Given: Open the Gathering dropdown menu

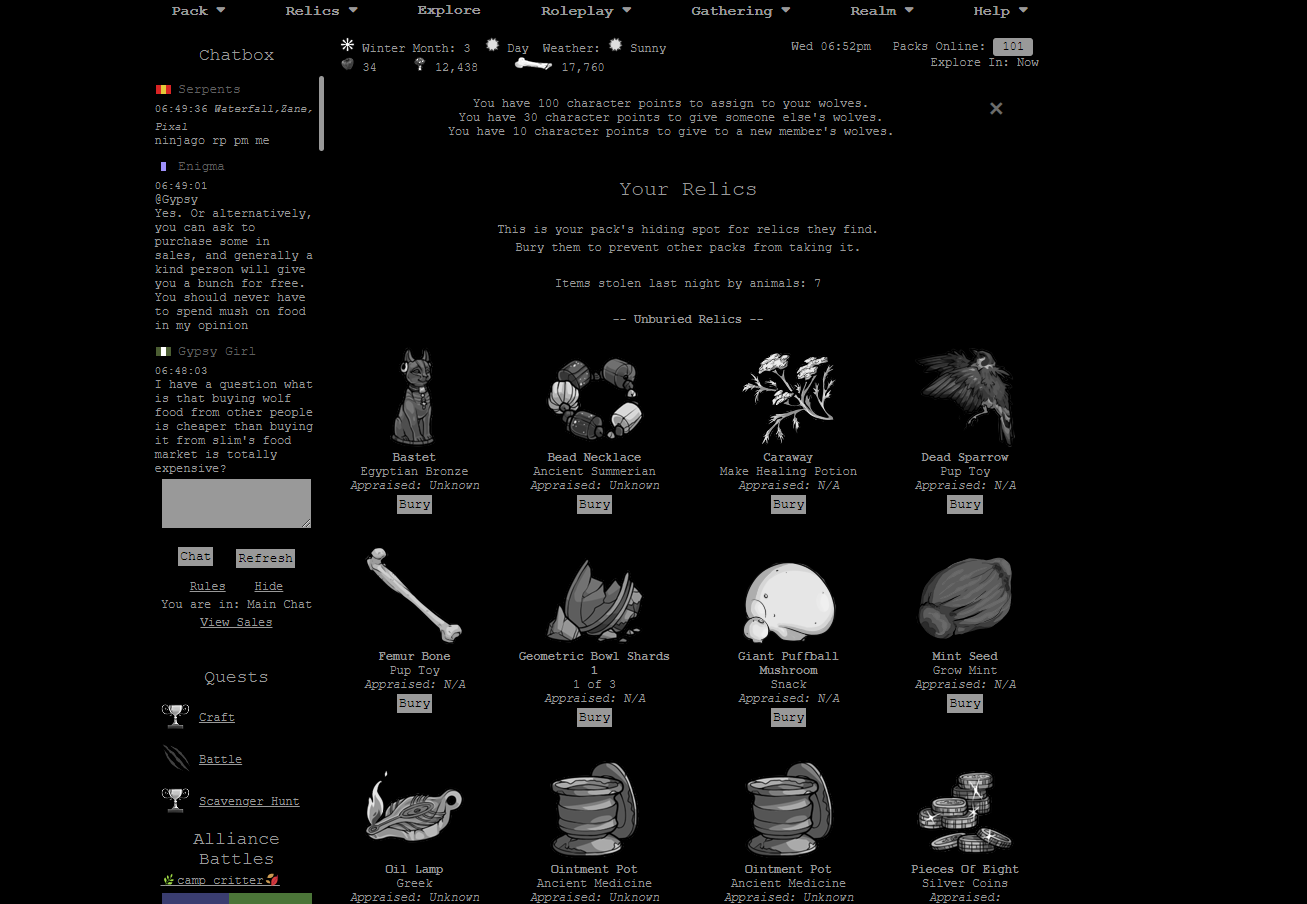Looking at the screenshot, I should point(741,11).
